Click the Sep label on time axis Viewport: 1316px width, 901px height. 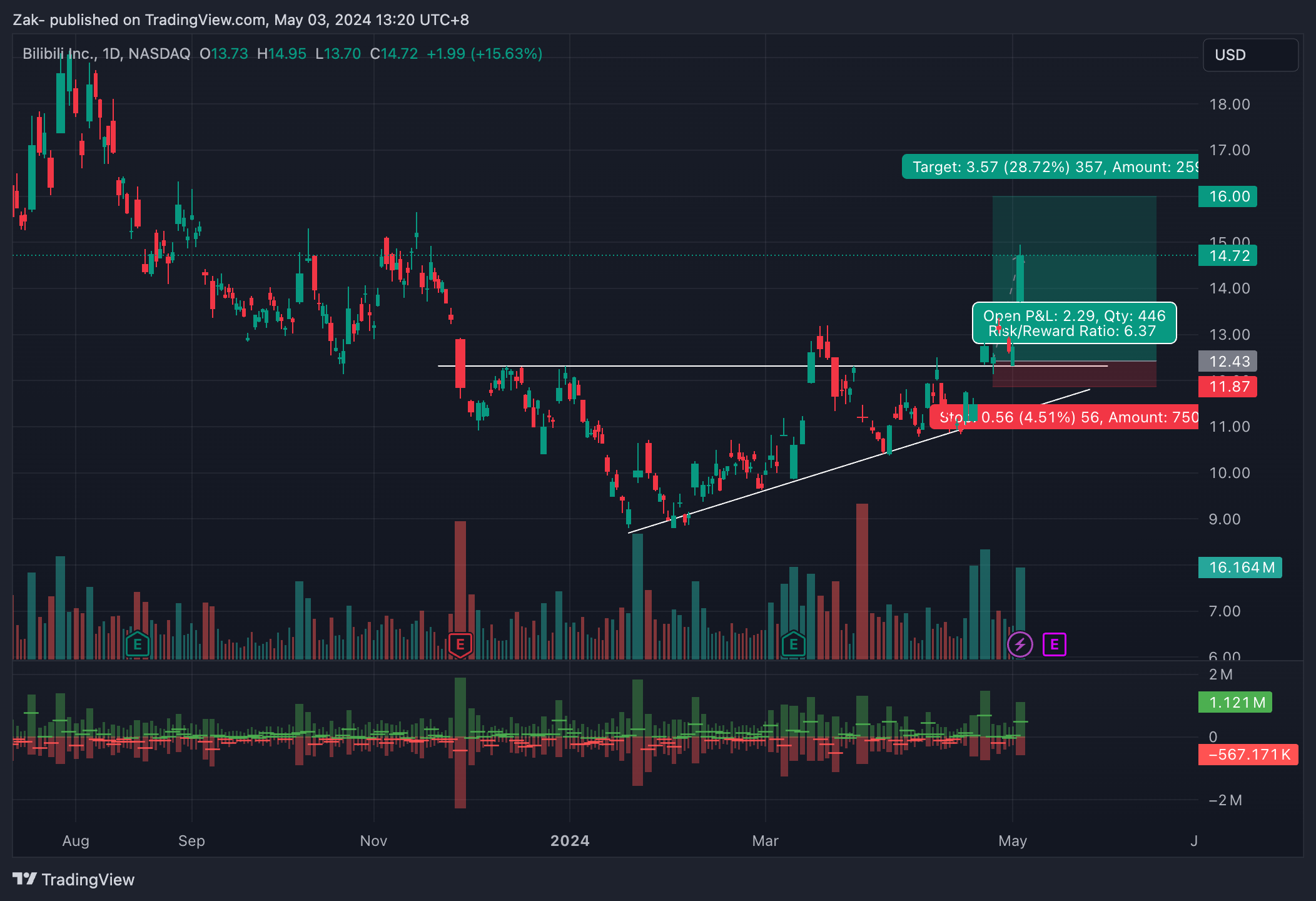pyautogui.click(x=191, y=841)
